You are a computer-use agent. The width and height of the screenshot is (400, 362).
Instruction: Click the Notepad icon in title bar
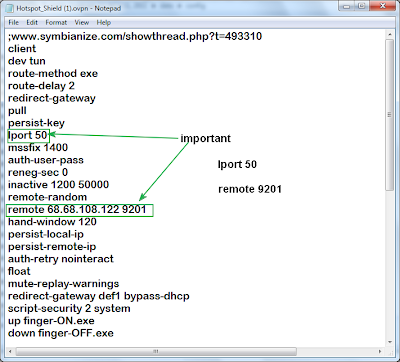point(9,8)
